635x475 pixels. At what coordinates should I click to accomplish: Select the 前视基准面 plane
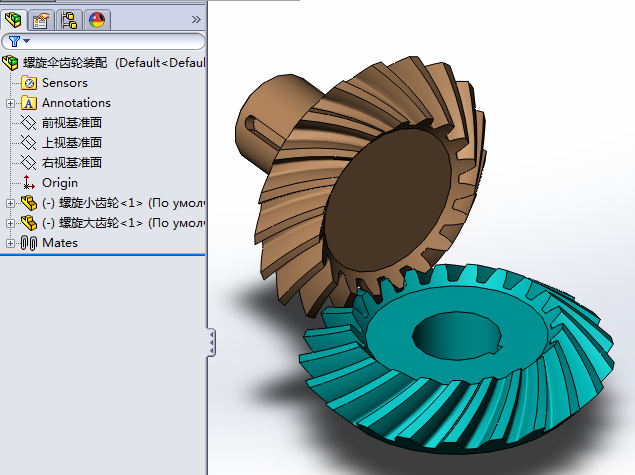pos(72,123)
